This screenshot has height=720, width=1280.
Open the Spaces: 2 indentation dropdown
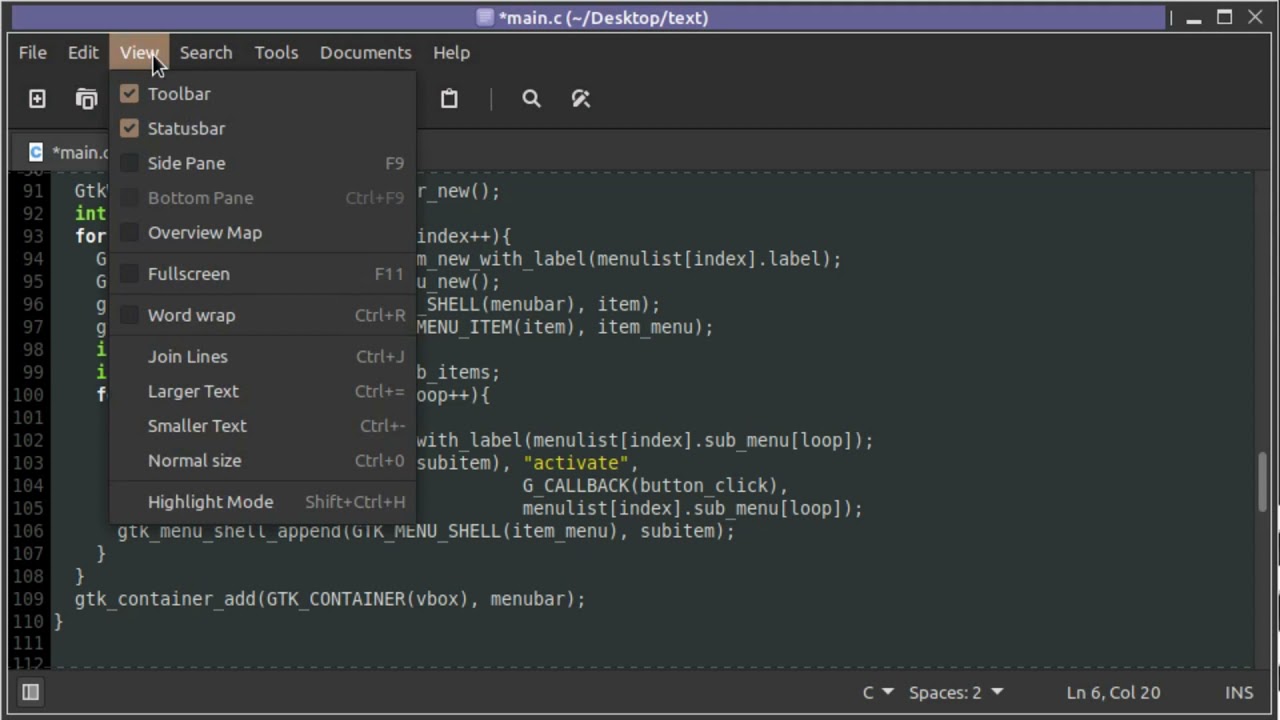(x=956, y=692)
